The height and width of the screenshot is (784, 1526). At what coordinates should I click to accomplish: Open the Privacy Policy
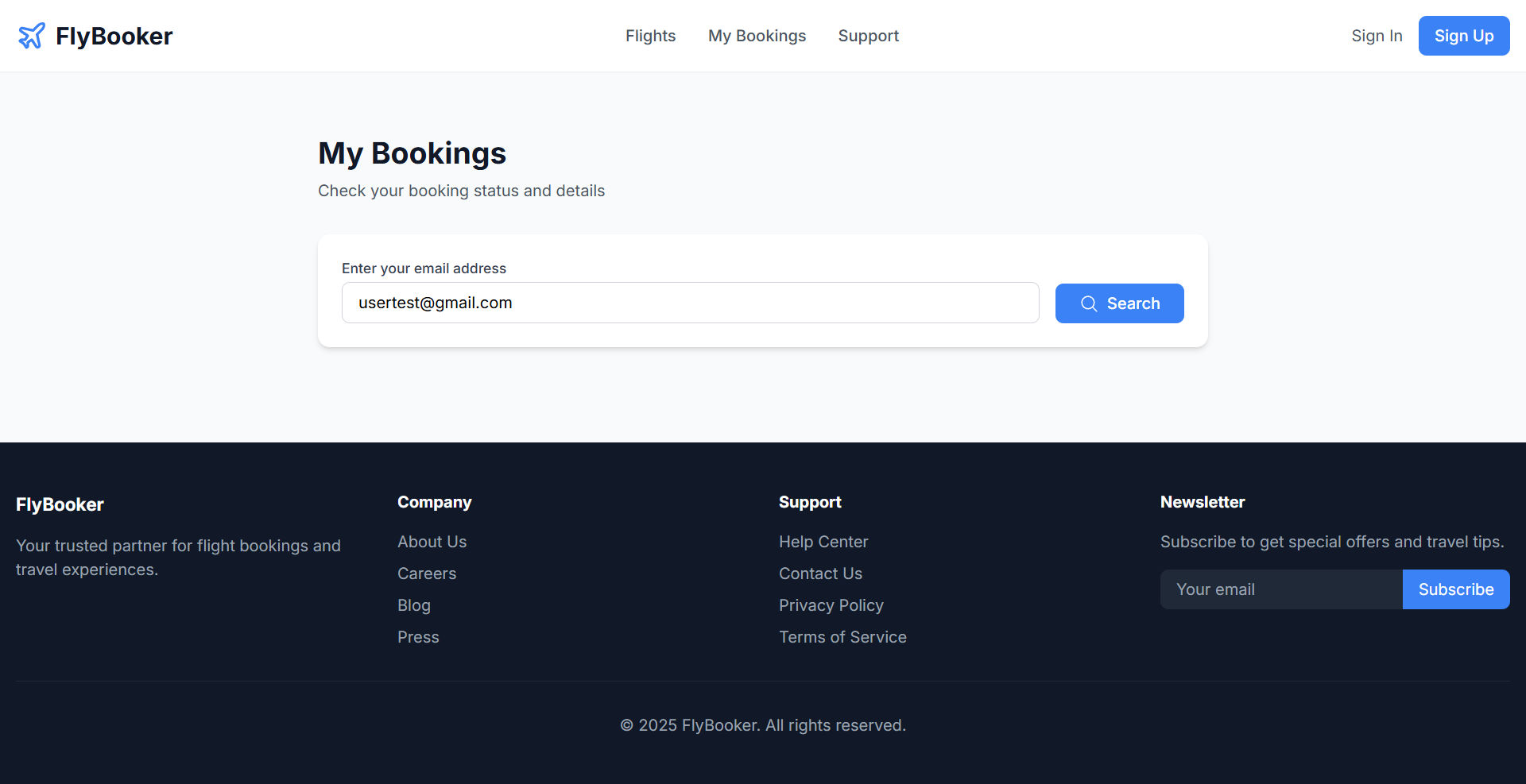point(831,605)
